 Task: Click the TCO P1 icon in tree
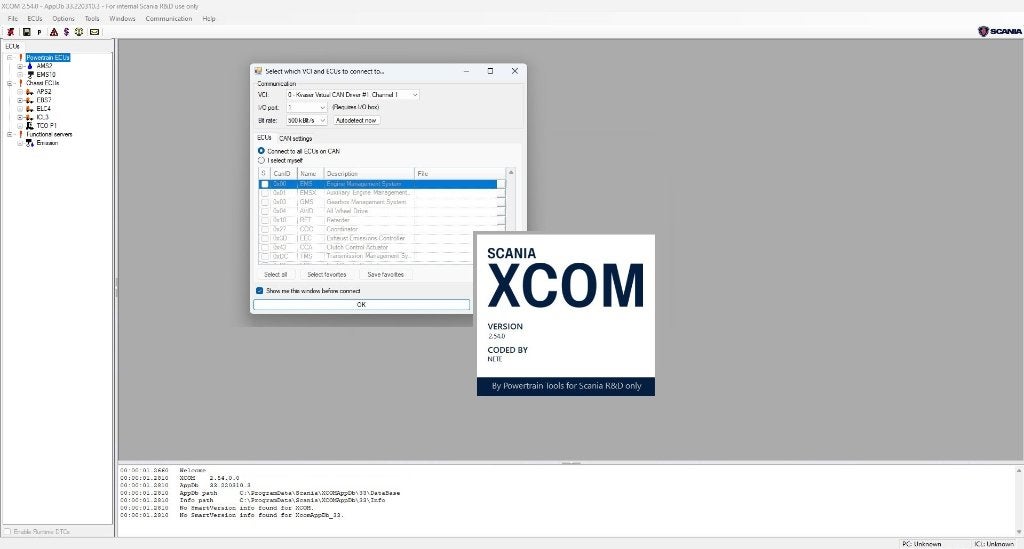click(x=29, y=125)
